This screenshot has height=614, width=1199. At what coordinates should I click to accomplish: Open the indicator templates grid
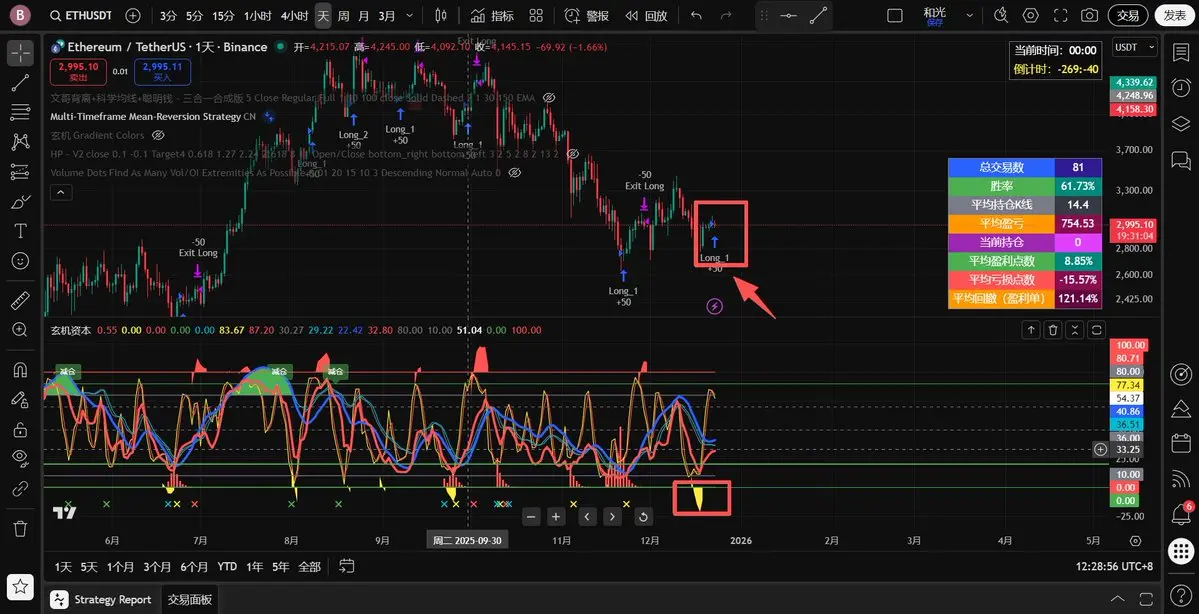535,15
